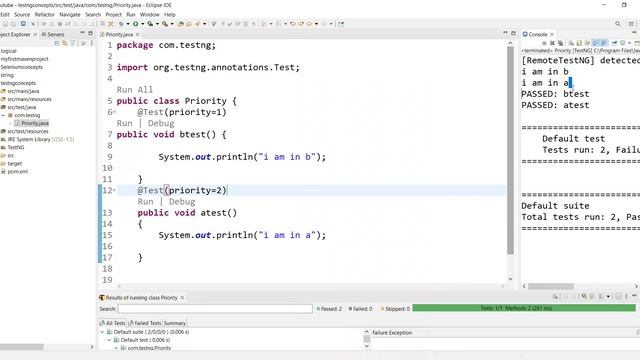Click Remove All Terminated Launches icon
The width and height of the screenshot is (640, 360).
pos(560,43)
